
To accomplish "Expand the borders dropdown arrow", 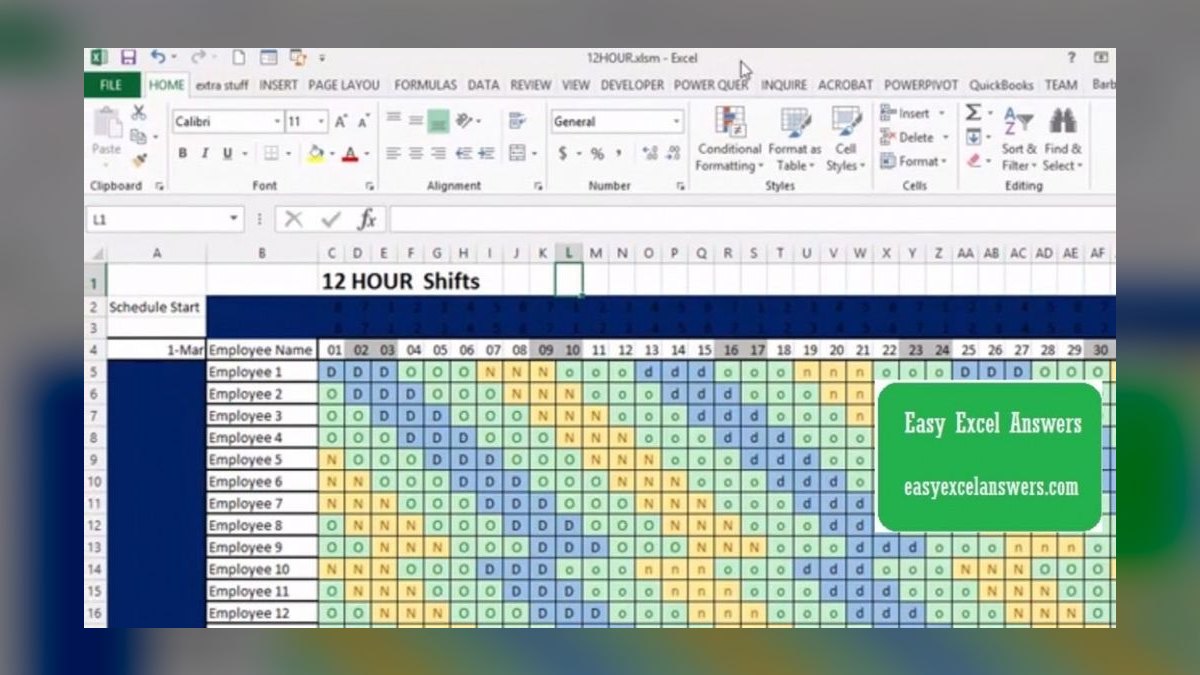I will coord(288,153).
